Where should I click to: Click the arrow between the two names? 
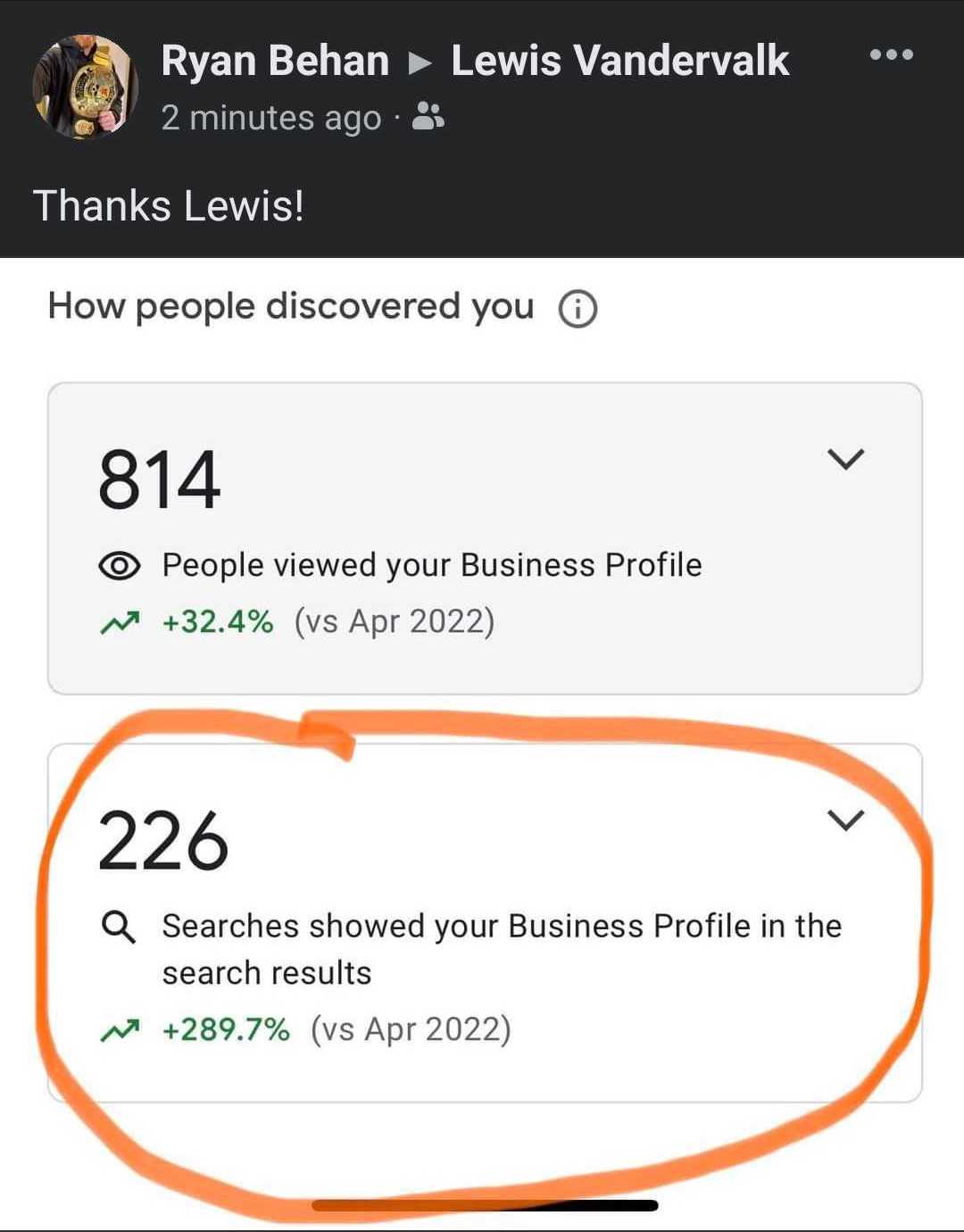point(420,62)
